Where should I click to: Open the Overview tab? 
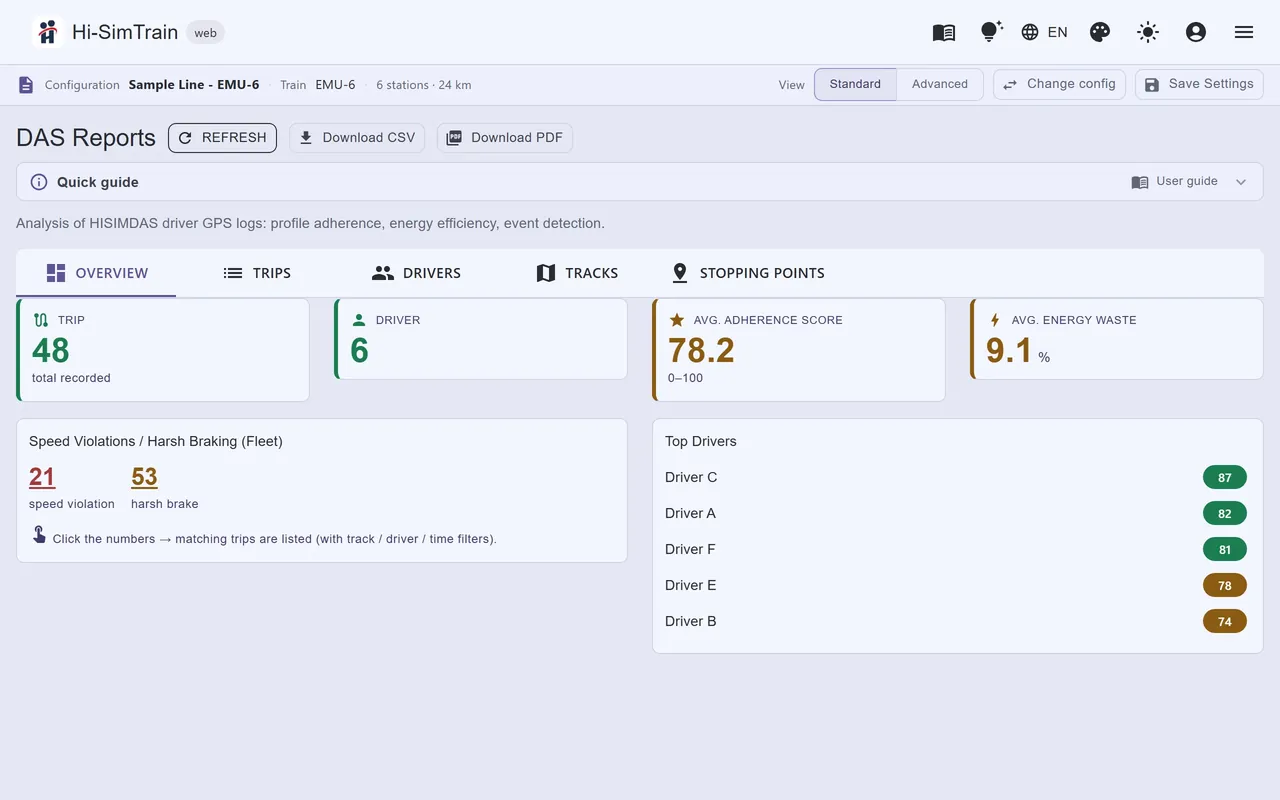coord(96,273)
